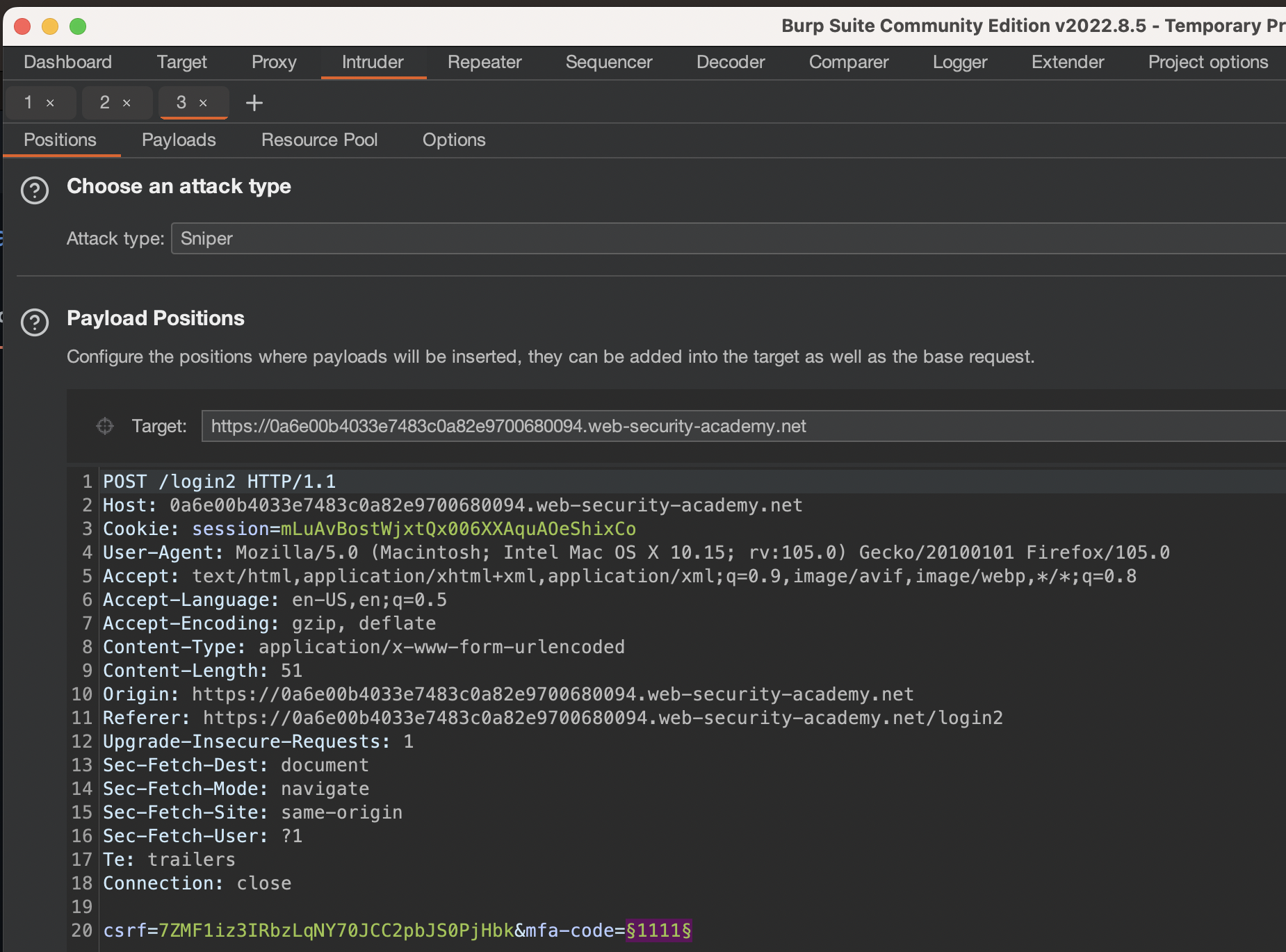Click the POST /login2 HTTP/1.1 request line
The image size is (1286, 952).
(x=219, y=482)
